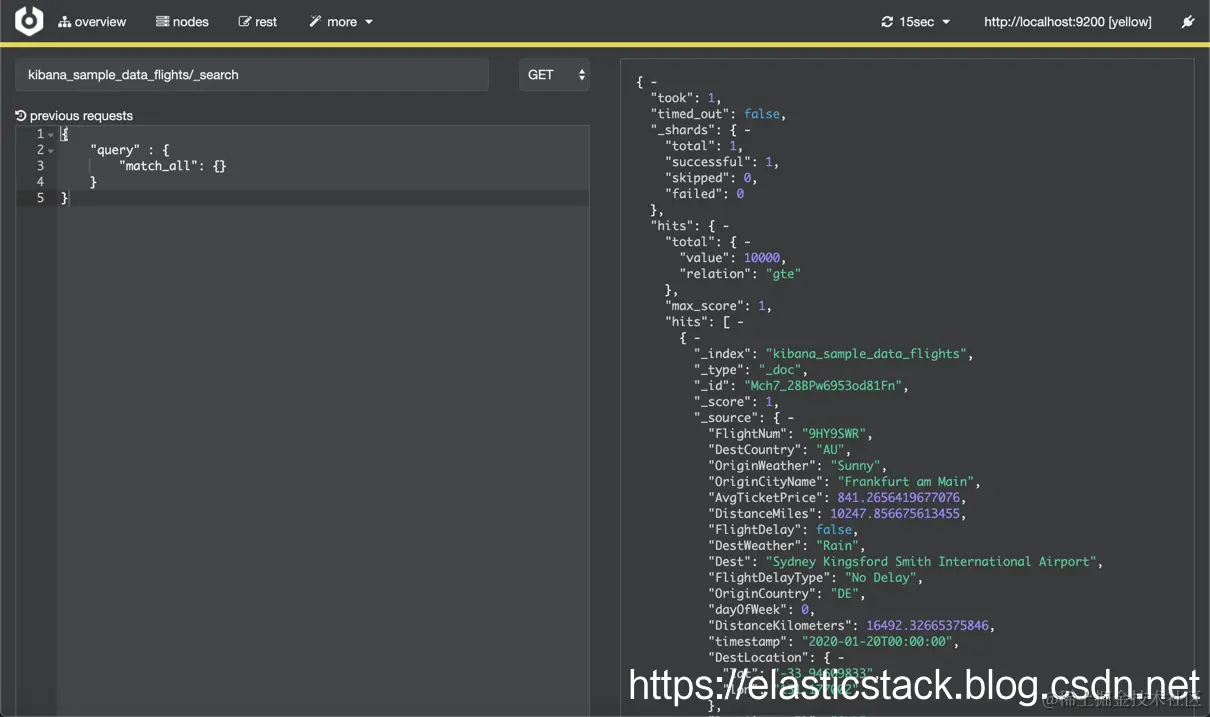Collapse the fold arrow on editor line 2
Image resolution: width=1210 pixels, height=717 pixels.
click(51, 151)
